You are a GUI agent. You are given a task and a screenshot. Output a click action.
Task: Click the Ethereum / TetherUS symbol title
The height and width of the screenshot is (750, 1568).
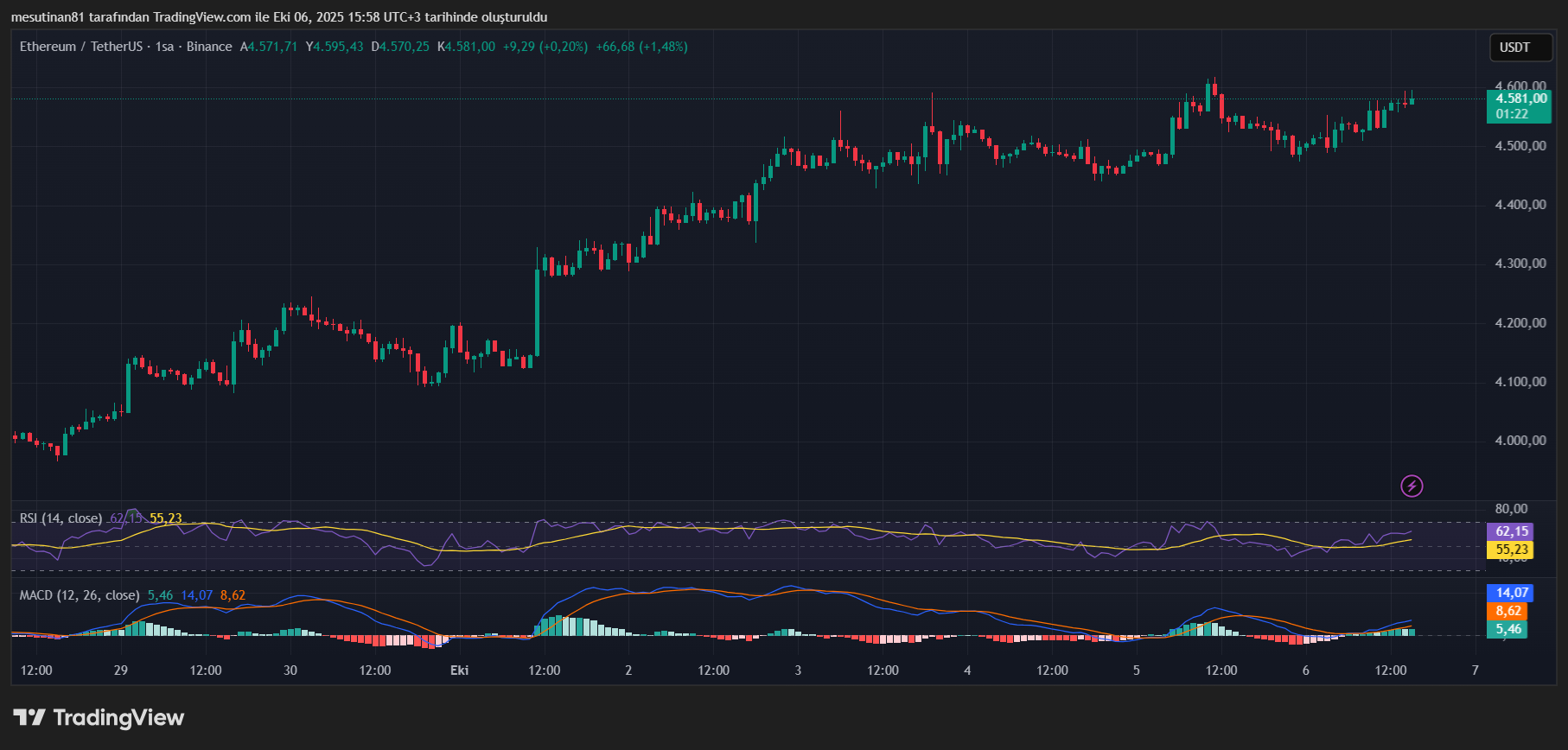click(x=81, y=47)
